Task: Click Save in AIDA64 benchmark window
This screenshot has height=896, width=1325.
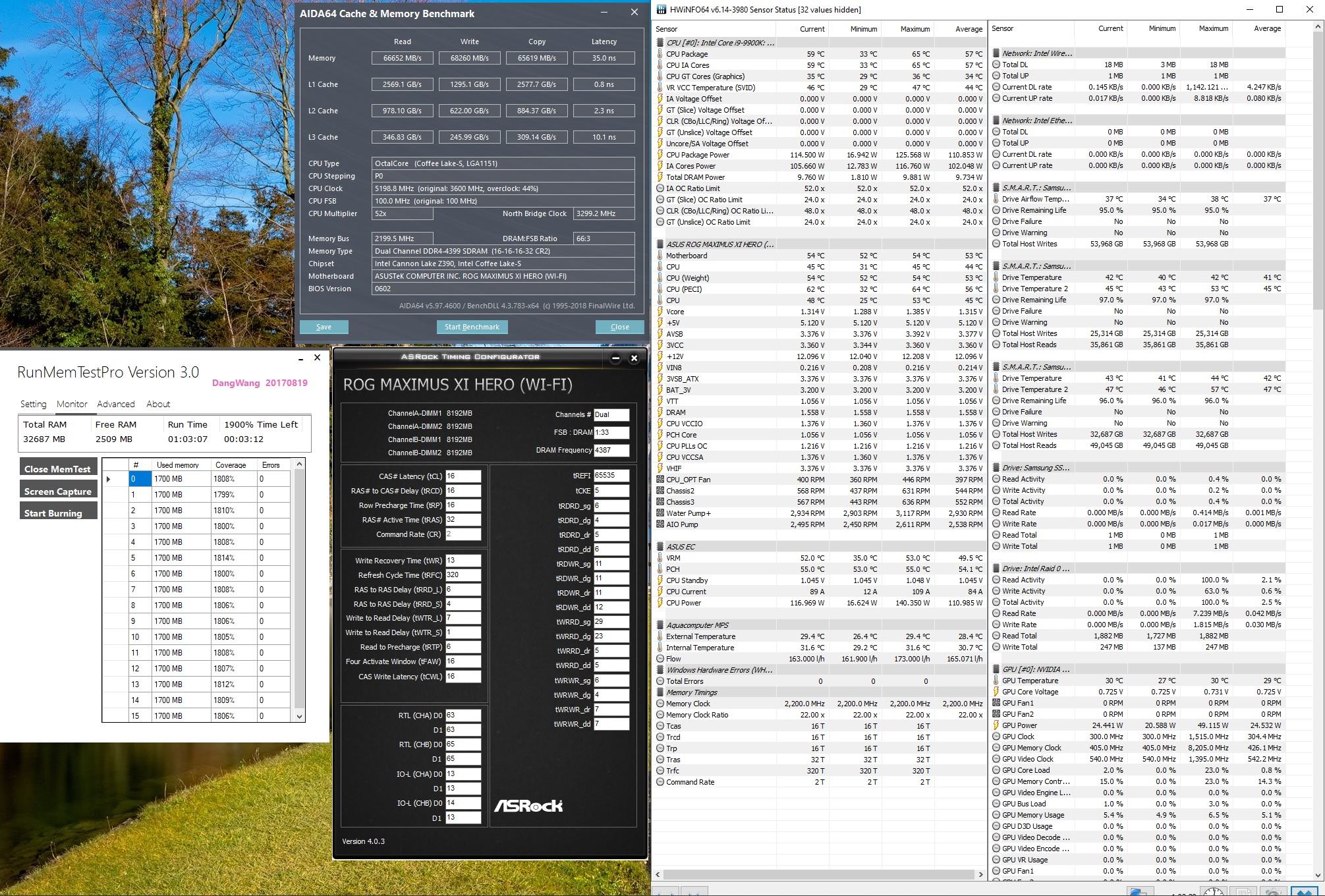Action: [324, 327]
